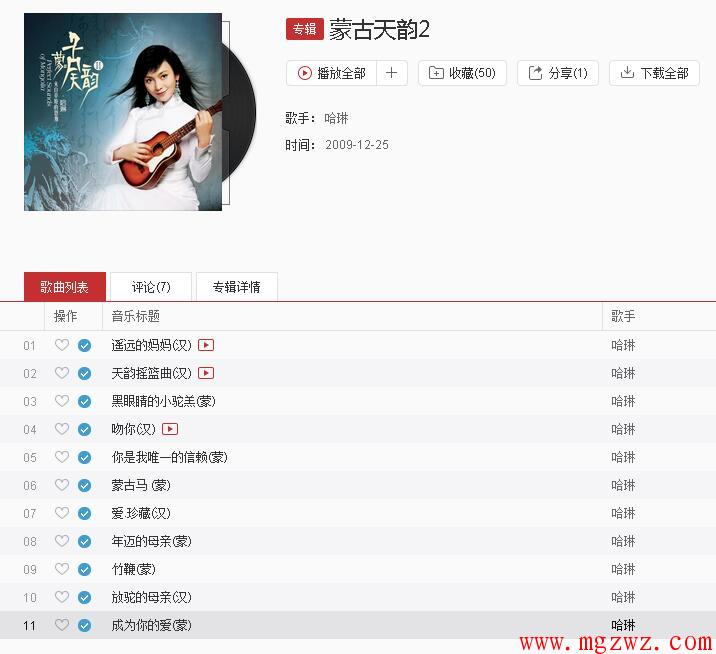716x654 pixels.
Task: Select the 歌曲列表 tab
Action: 64,287
